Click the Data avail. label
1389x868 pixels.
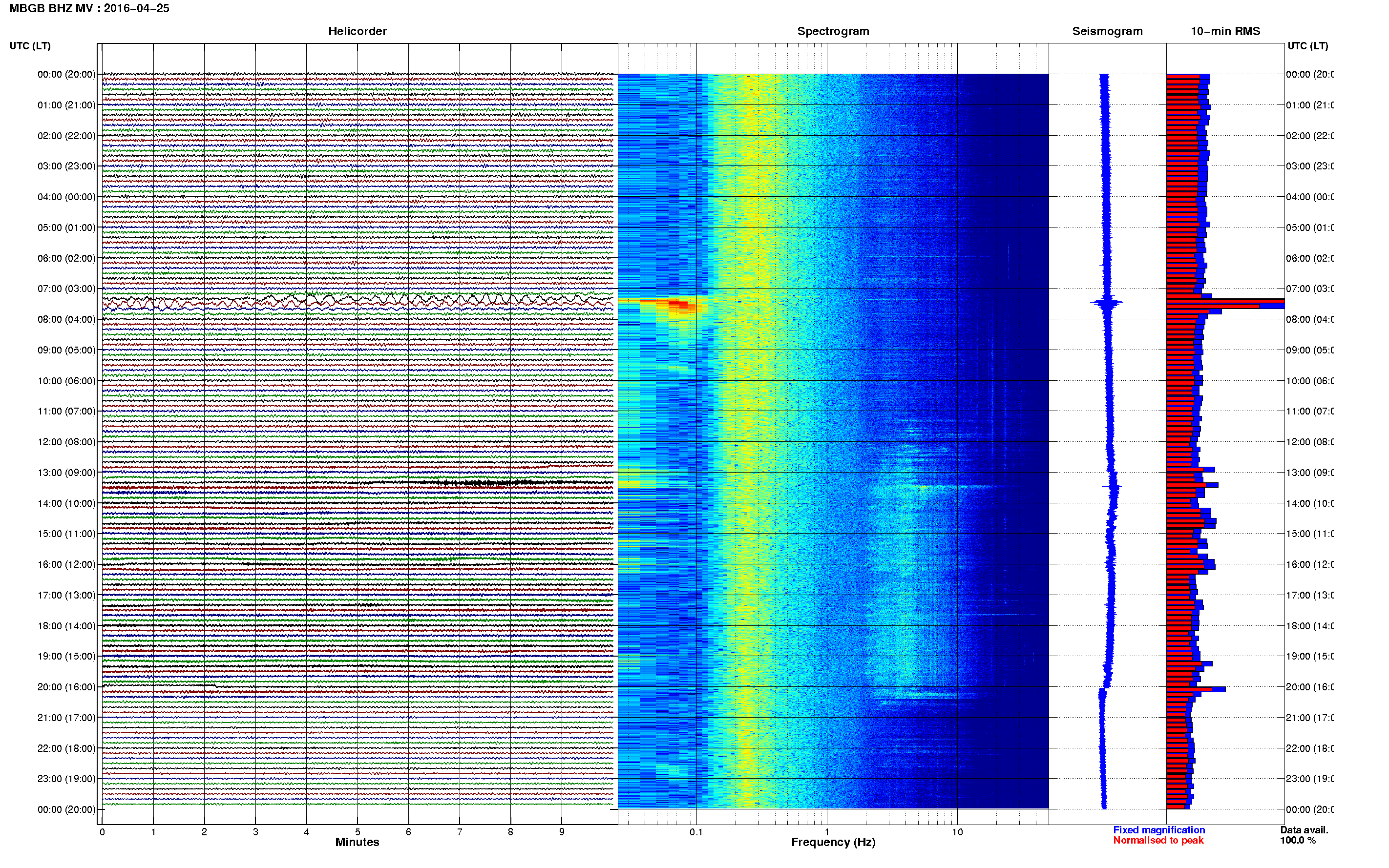(x=1304, y=829)
